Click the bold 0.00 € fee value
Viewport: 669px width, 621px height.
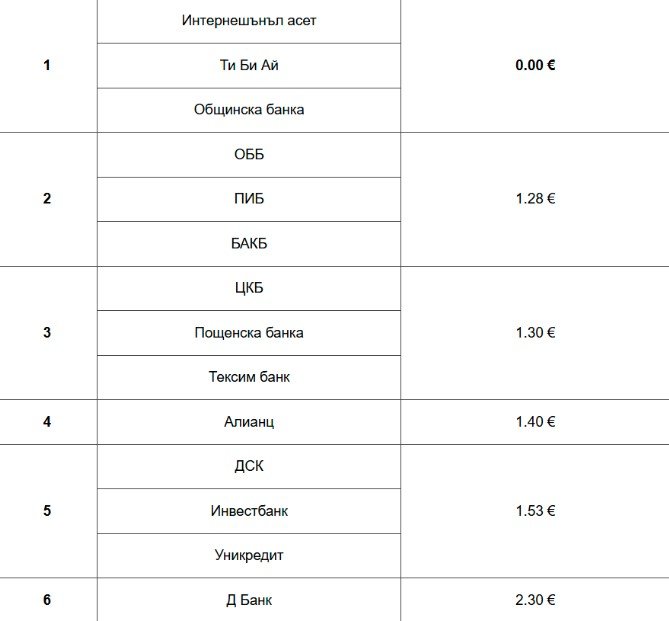point(535,66)
